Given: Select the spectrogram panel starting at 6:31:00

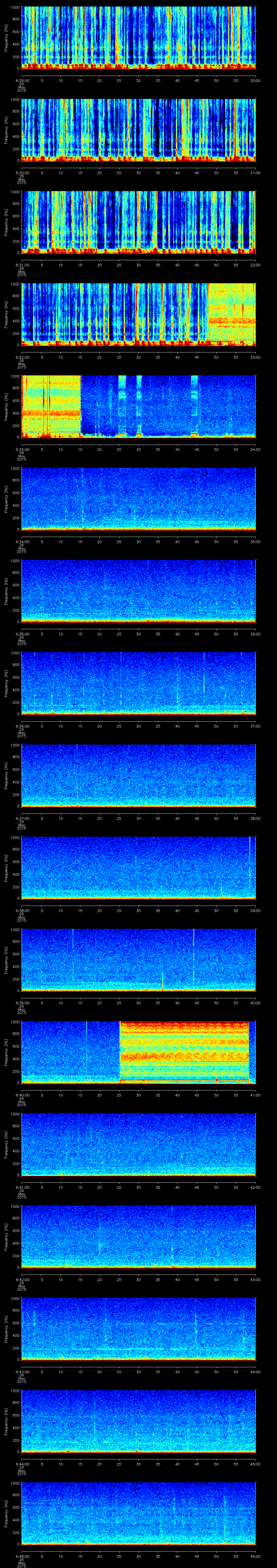Looking at the screenshot, I should tap(138, 222).
